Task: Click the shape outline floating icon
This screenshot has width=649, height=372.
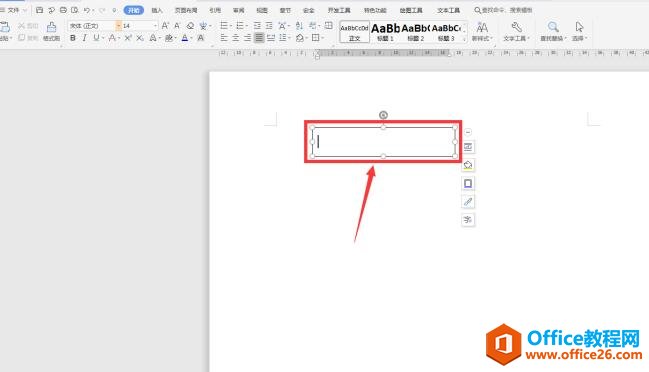Action: tap(468, 183)
